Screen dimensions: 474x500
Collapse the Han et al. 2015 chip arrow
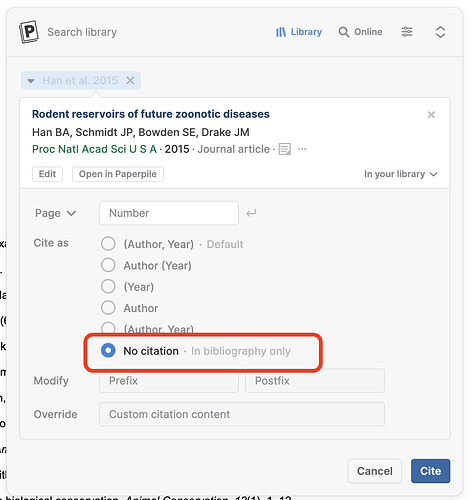[31, 81]
